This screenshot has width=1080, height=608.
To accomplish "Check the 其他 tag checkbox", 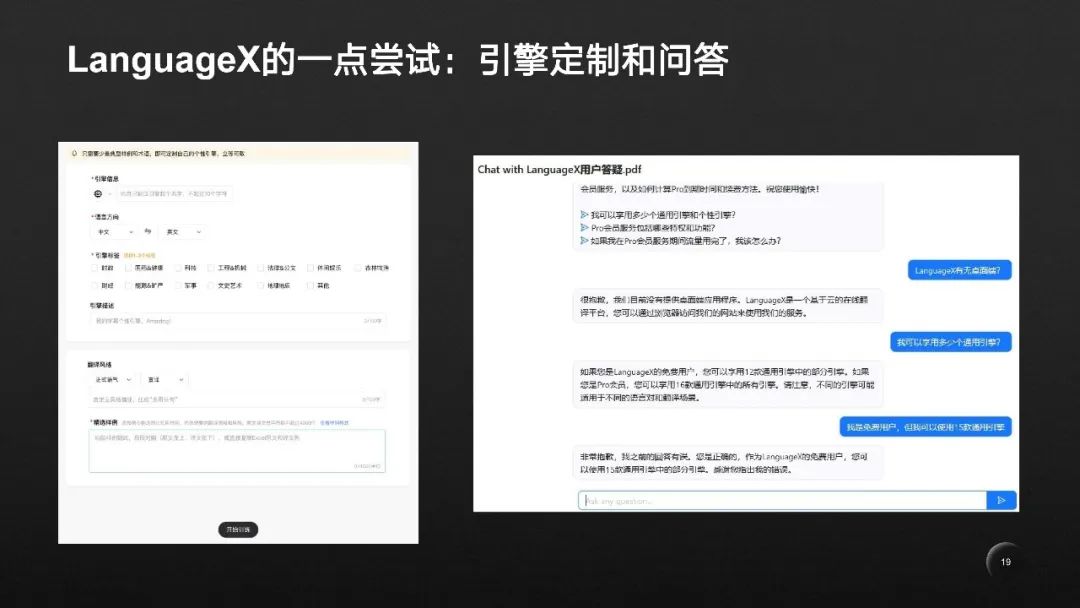I will (x=310, y=286).
